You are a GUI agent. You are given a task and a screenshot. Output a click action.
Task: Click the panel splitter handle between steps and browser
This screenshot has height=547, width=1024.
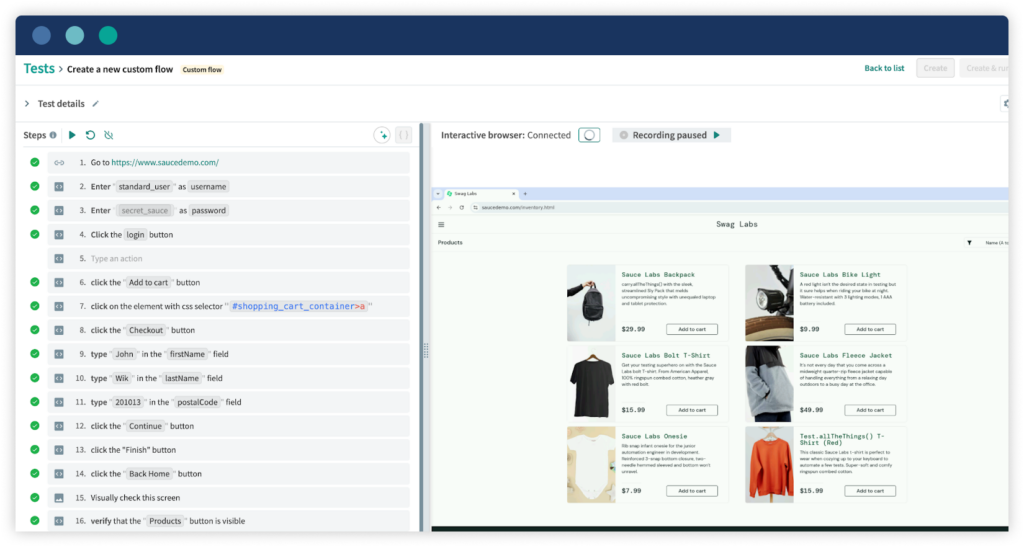pyautogui.click(x=426, y=351)
